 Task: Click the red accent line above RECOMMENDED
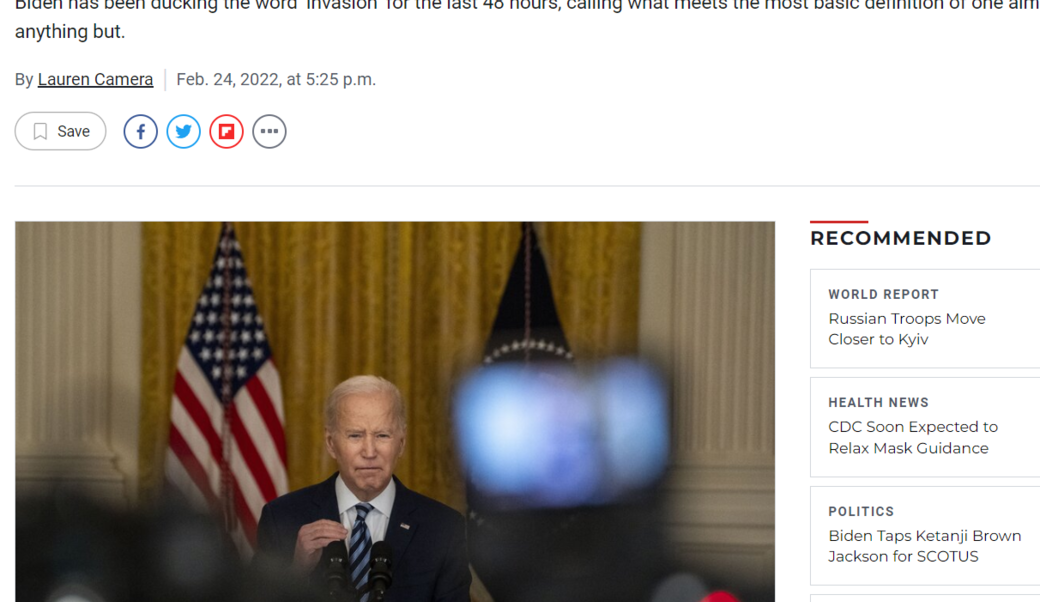click(x=839, y=221)
